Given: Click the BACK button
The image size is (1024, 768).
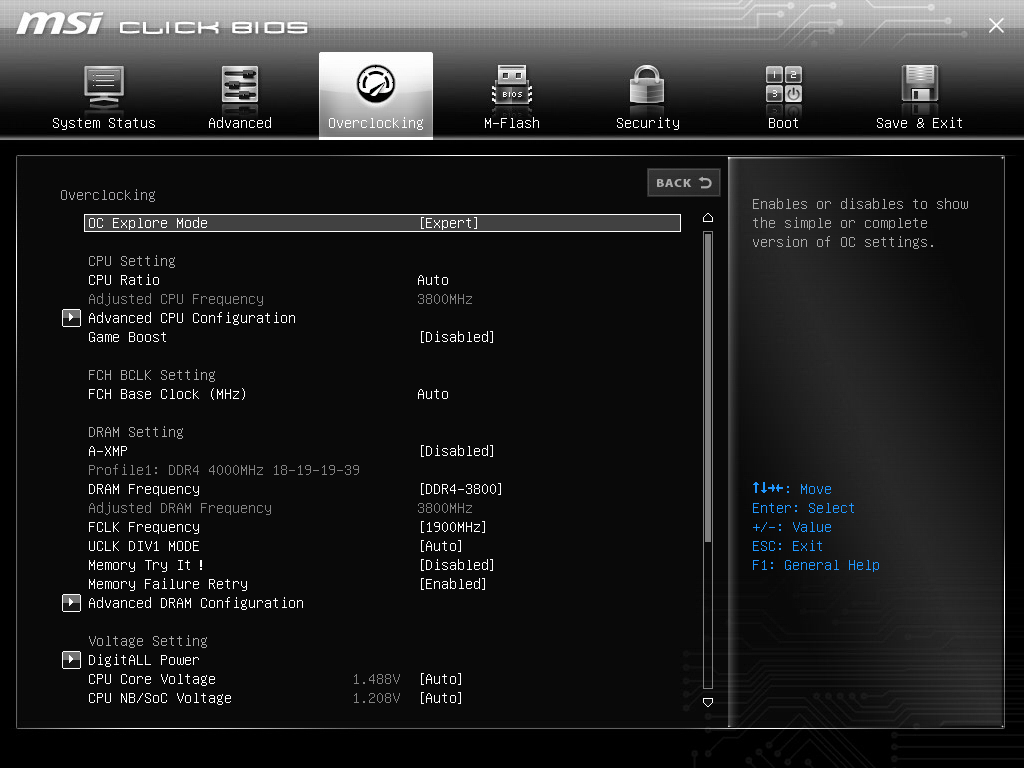Looking at the screenshot, I should pyautogui.click(x=684, y=183).
